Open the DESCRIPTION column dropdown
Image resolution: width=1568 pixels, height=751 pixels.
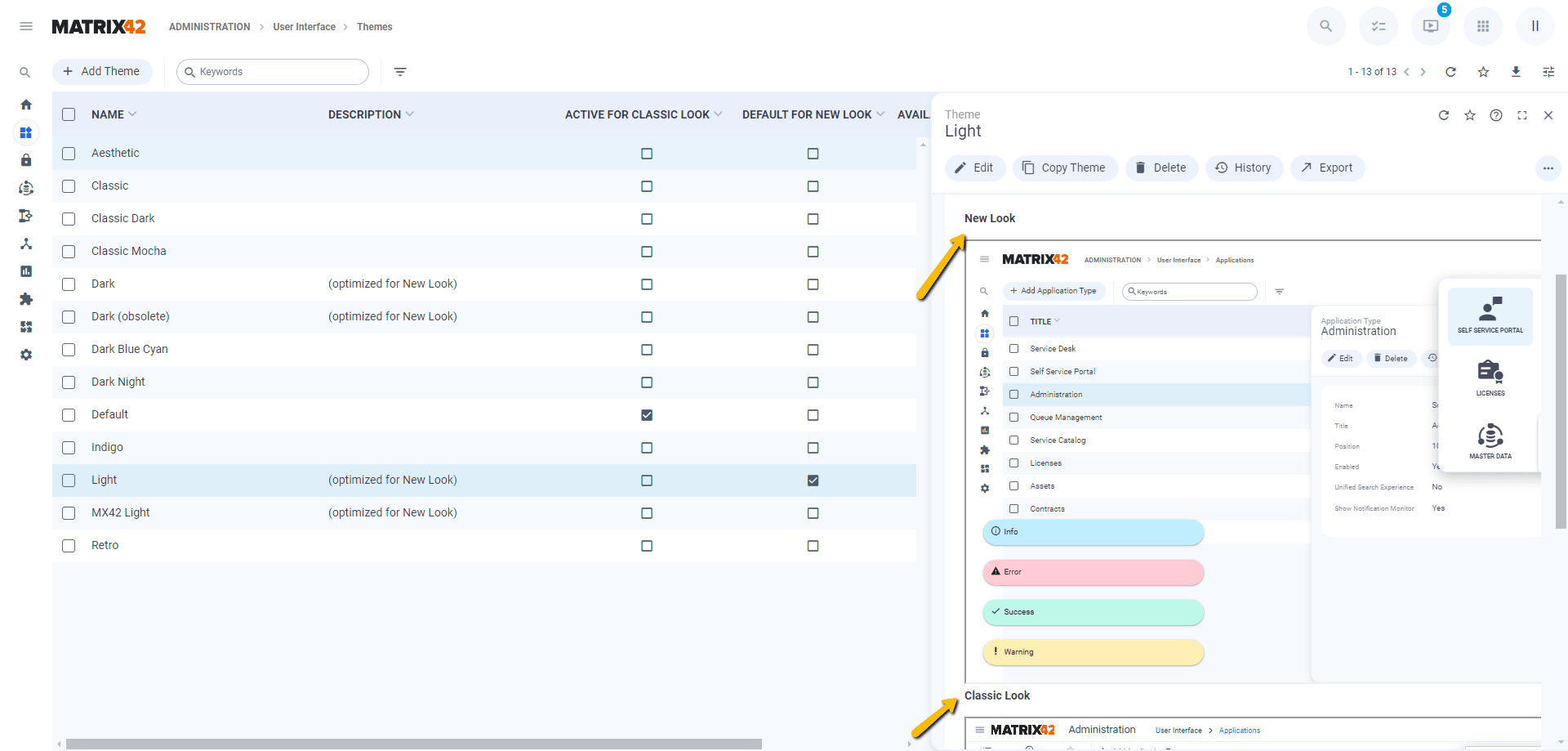[x=409, y=114]
